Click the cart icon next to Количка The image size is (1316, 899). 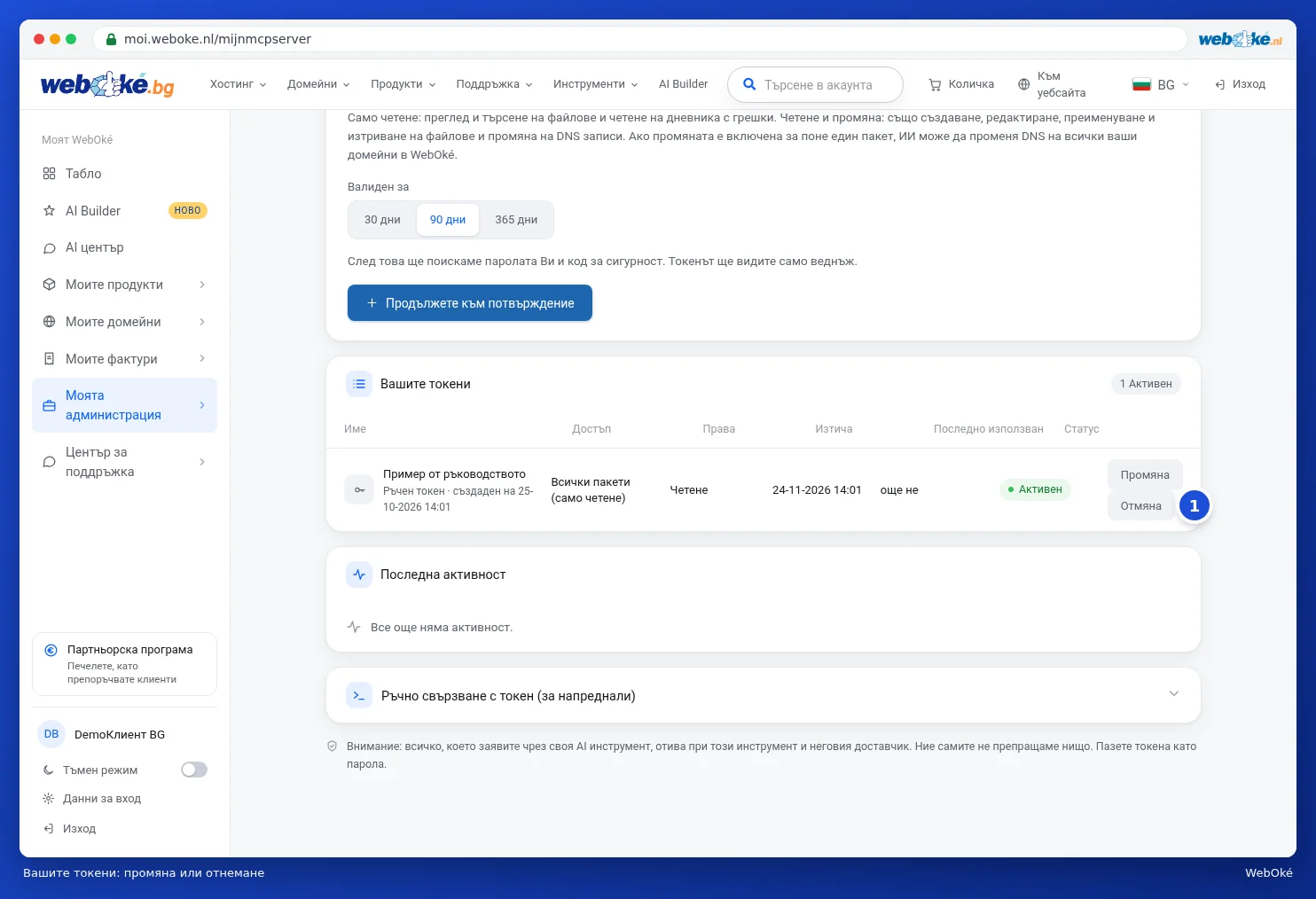[935, 85]
